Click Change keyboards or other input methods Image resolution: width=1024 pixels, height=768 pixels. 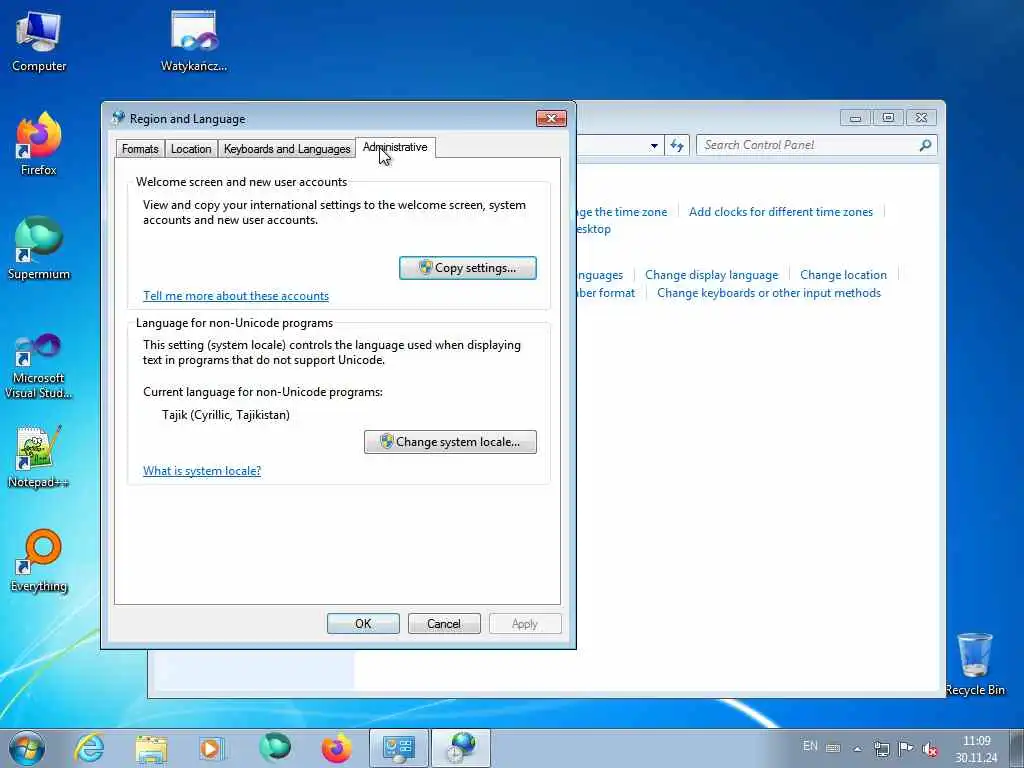(769, 293)
